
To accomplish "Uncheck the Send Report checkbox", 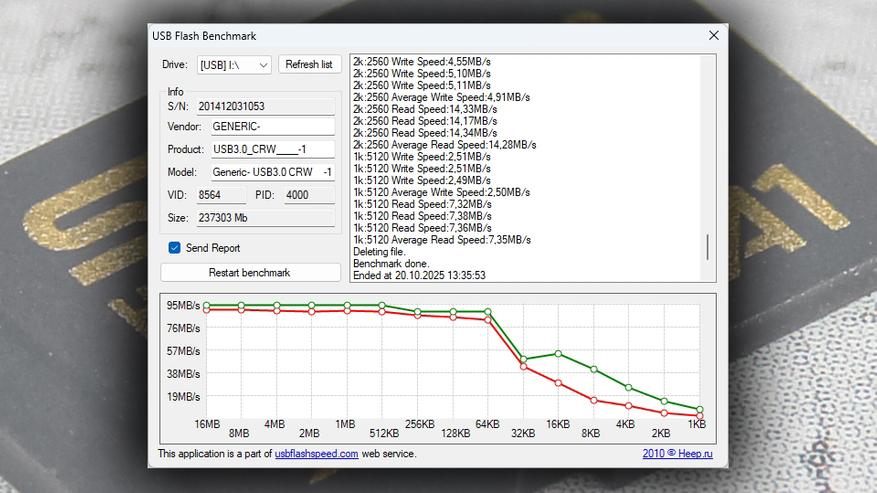I will [174, 248].
